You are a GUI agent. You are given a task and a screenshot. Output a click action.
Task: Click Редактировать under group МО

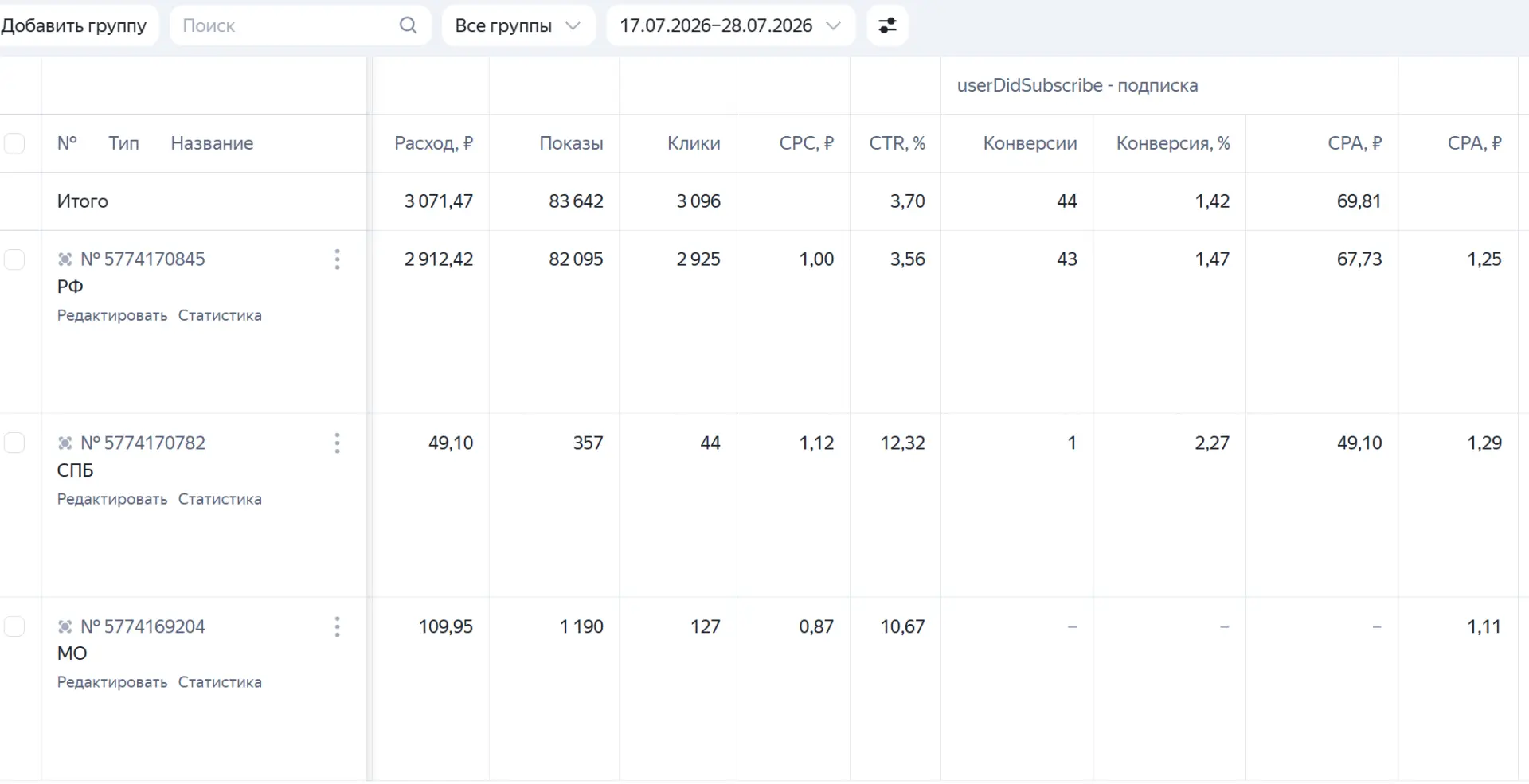click(x=112, y=682)
